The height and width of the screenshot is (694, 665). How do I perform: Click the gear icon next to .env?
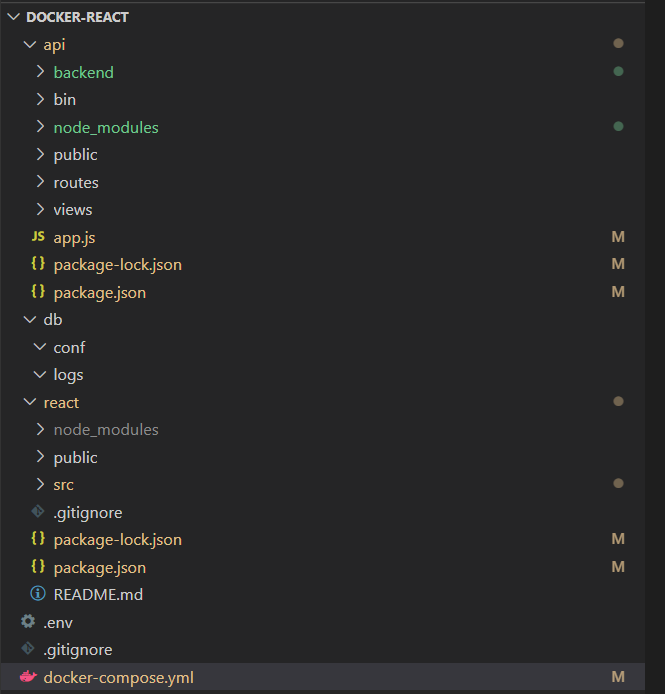pyautogui.click(x=28, y=622)
